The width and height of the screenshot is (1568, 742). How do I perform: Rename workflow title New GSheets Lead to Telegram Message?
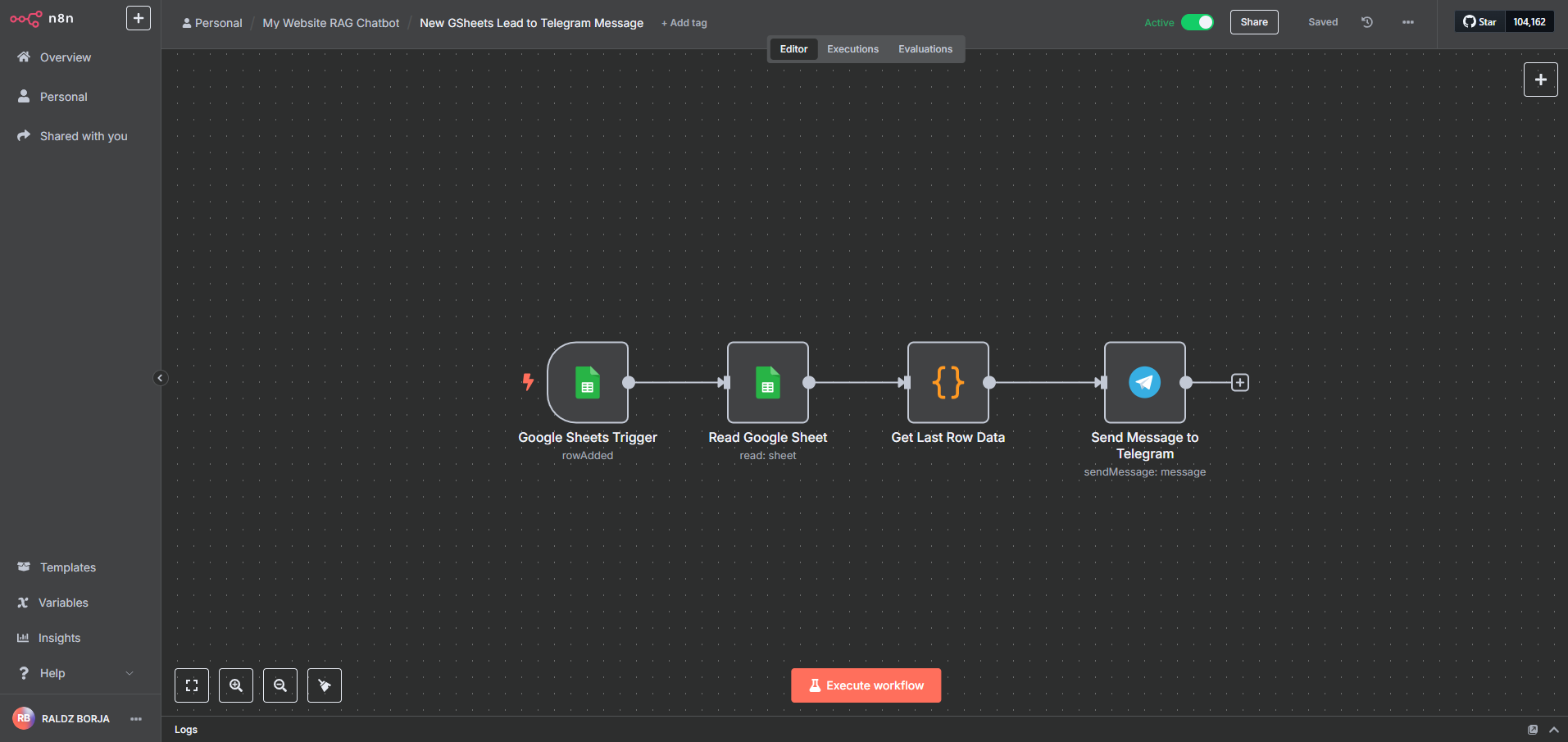point(531,23)
